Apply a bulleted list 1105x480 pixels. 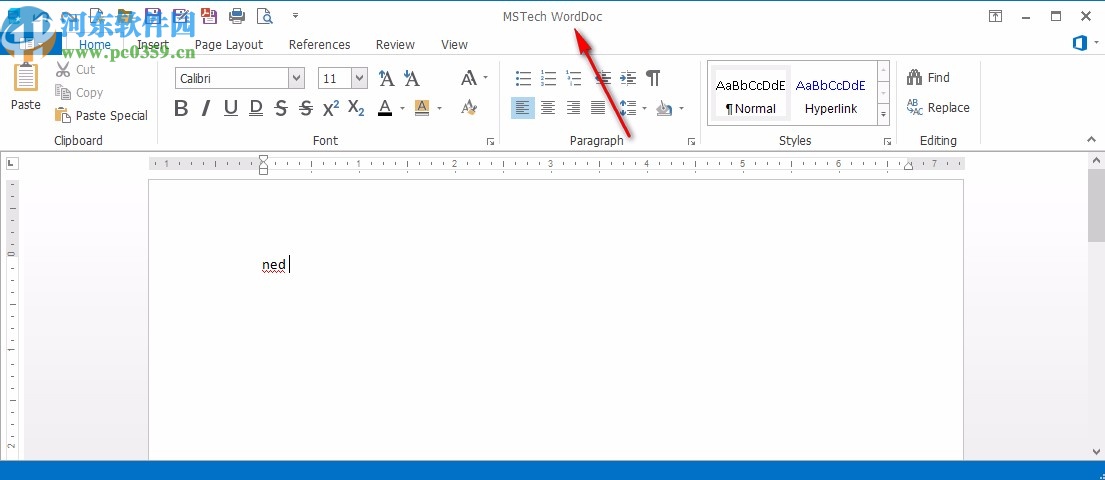tap(523, 78)
